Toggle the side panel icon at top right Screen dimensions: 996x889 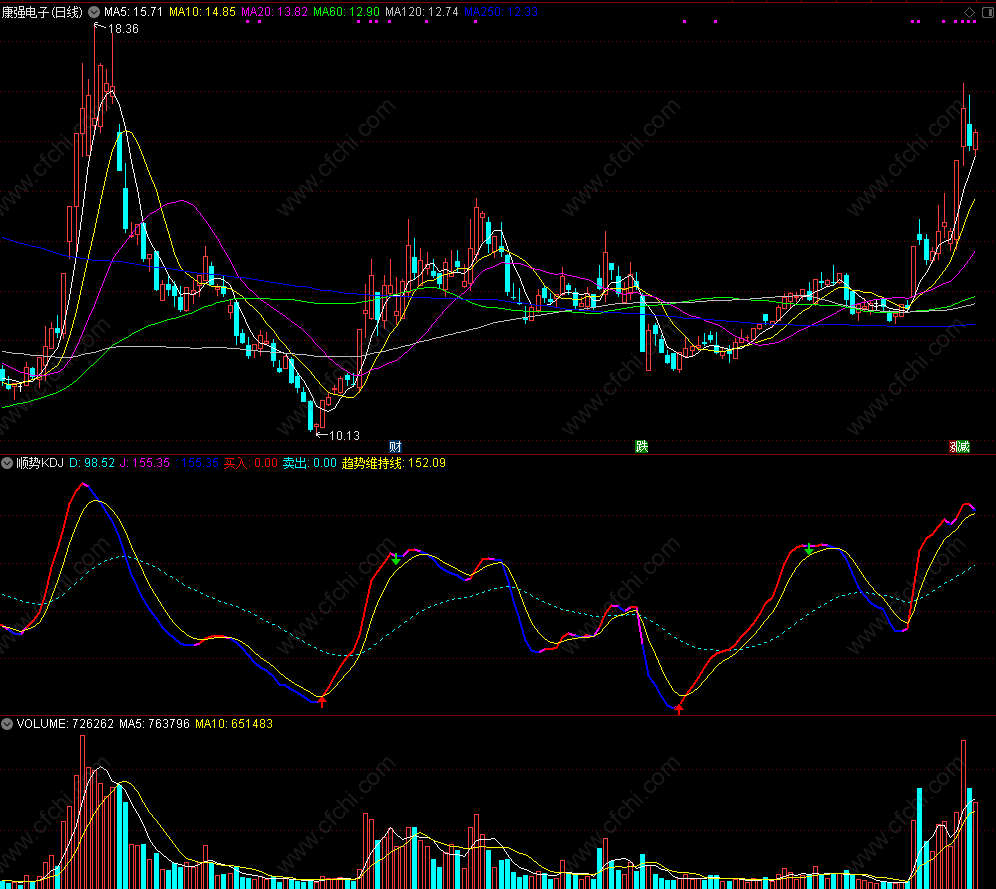987,12
